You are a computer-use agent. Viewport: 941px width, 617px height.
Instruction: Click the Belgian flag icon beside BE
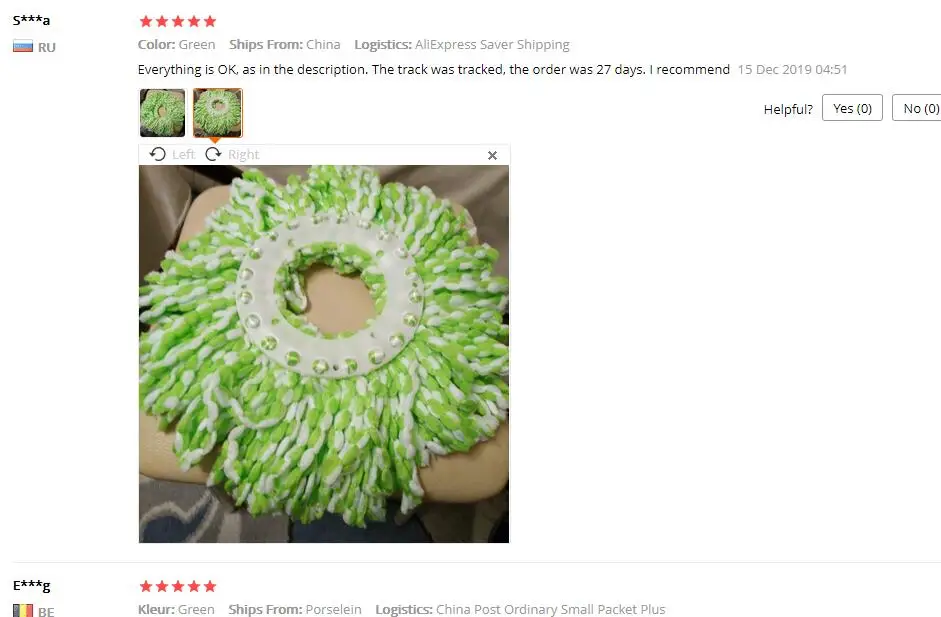click(23, 610)
